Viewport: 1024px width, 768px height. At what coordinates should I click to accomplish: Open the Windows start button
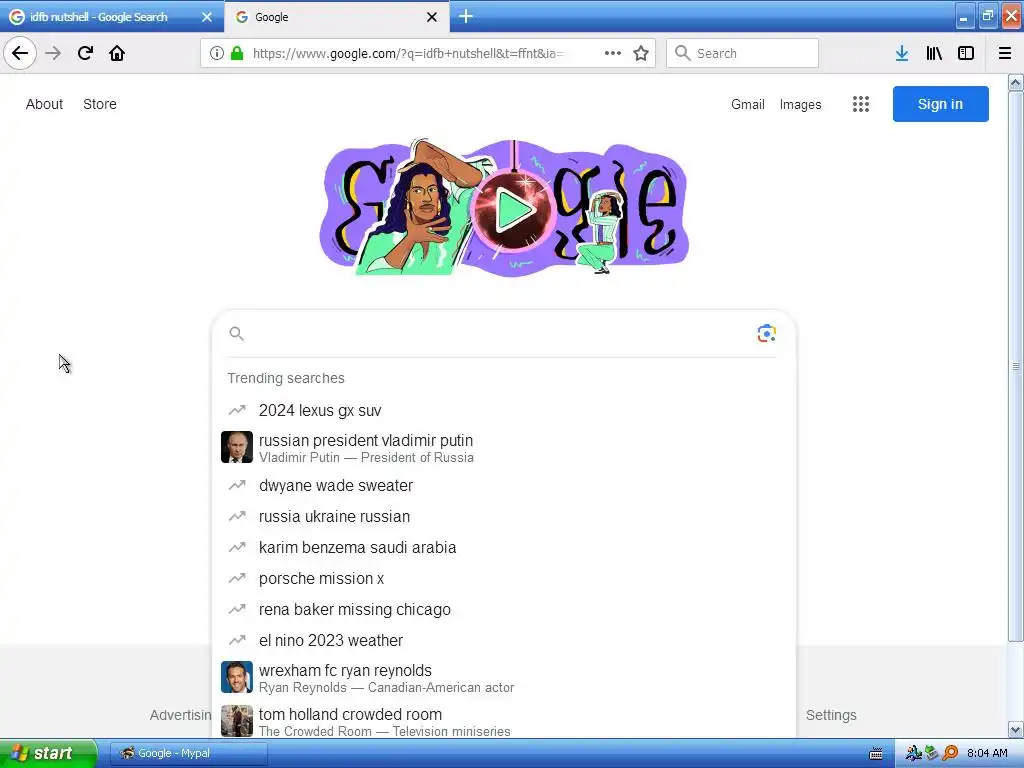pyautogui.click(x=48, y=753)
